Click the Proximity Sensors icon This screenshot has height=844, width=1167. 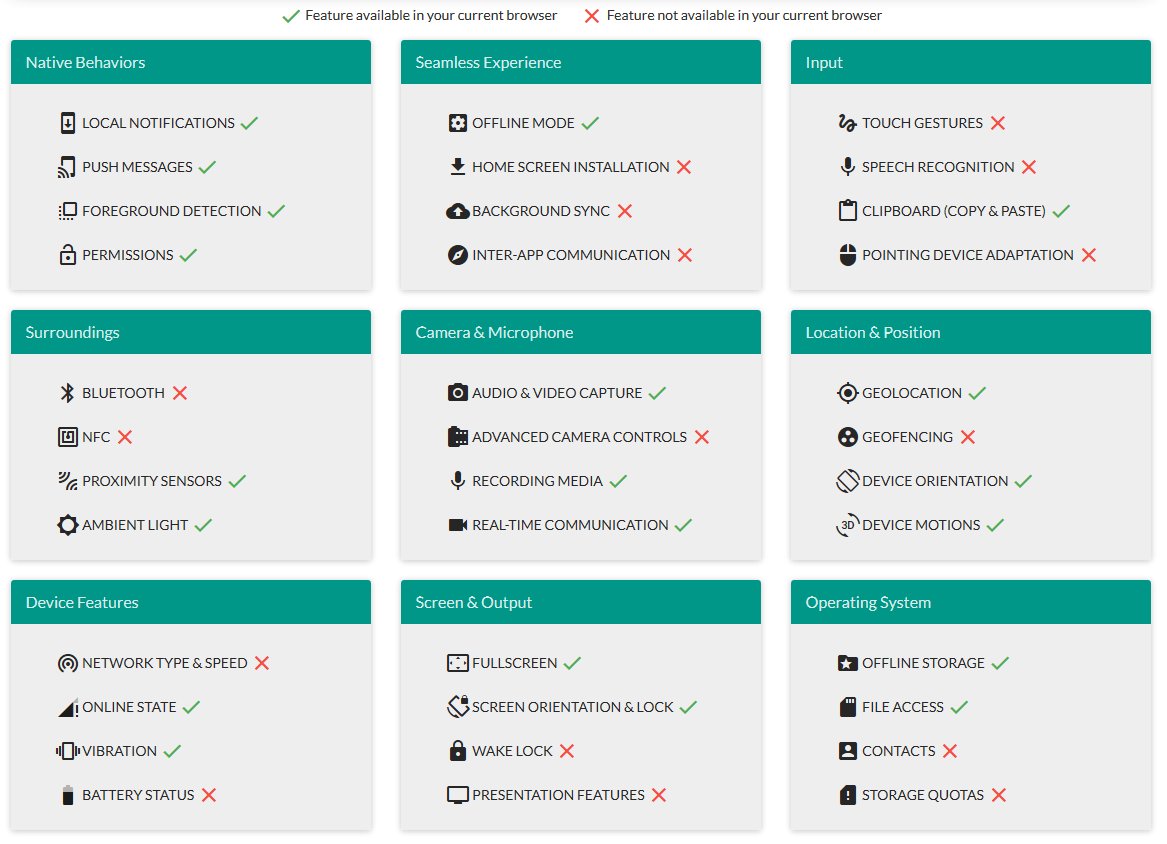[68, 481]
